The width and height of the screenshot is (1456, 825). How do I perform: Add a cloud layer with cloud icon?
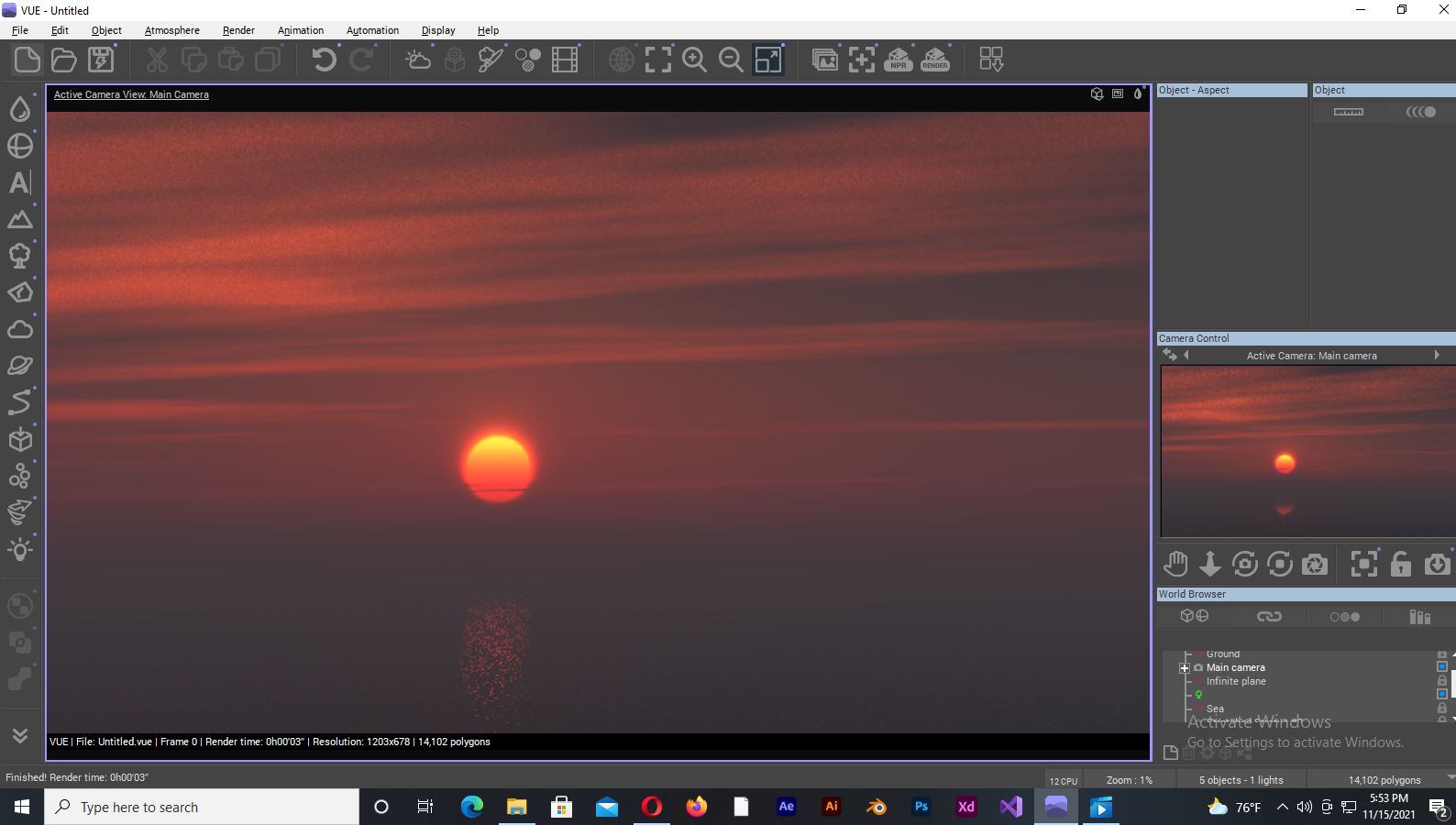[x=20, y=329]
